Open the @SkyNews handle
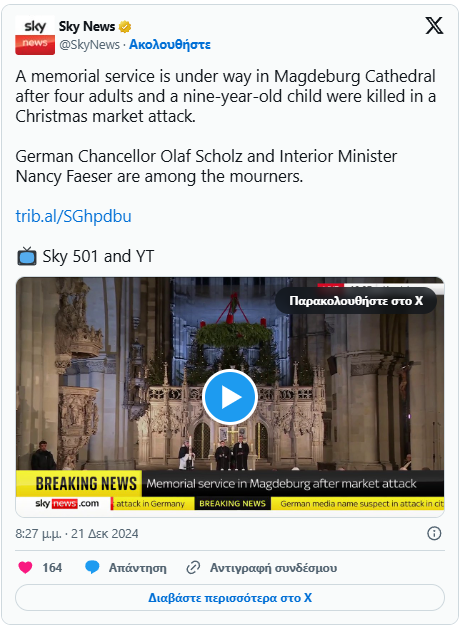The height and width of the screenshot is (627, 460). (89, 44)
